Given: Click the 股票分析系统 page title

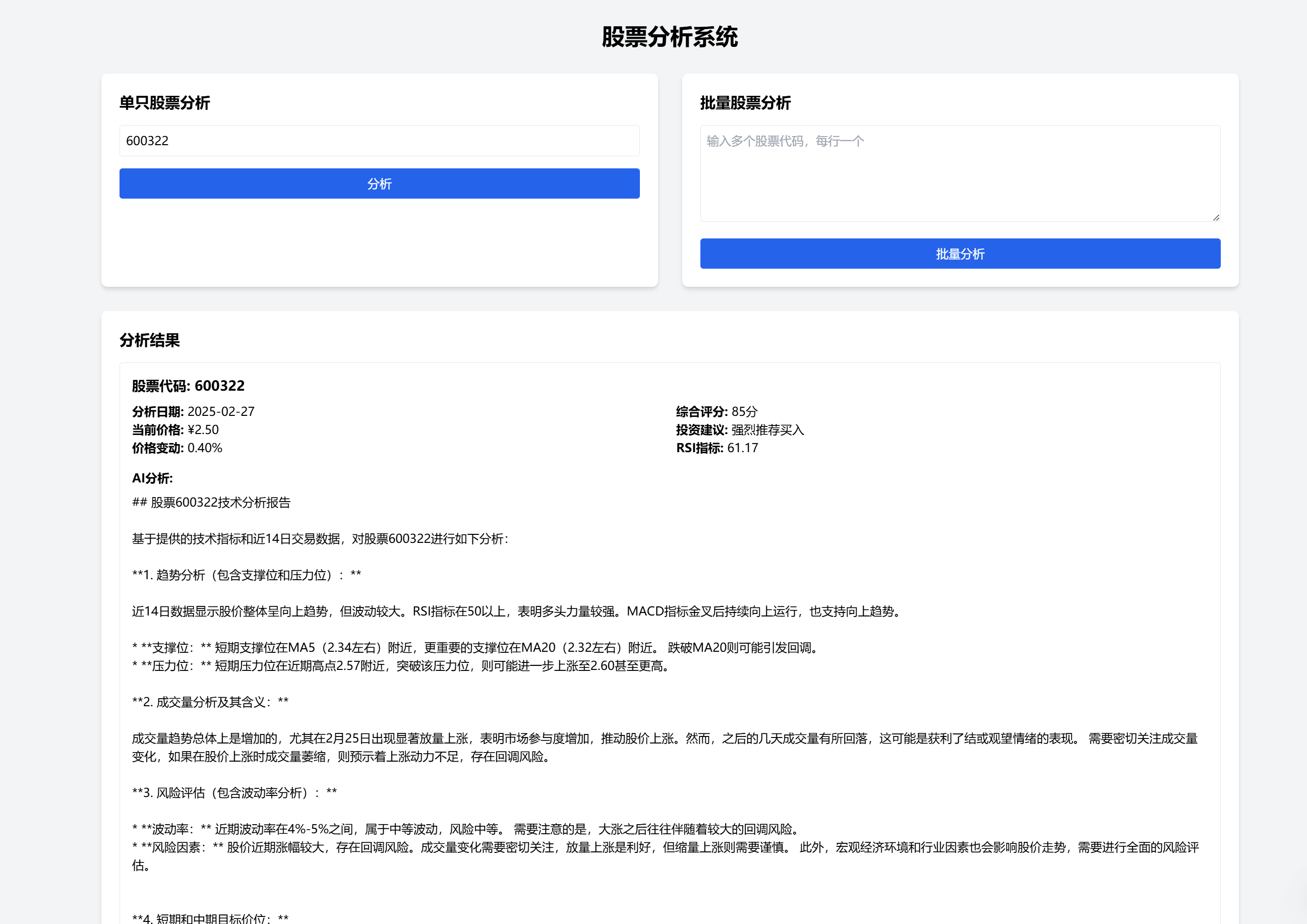Looking at the screenshot, I should click(670, 37).
